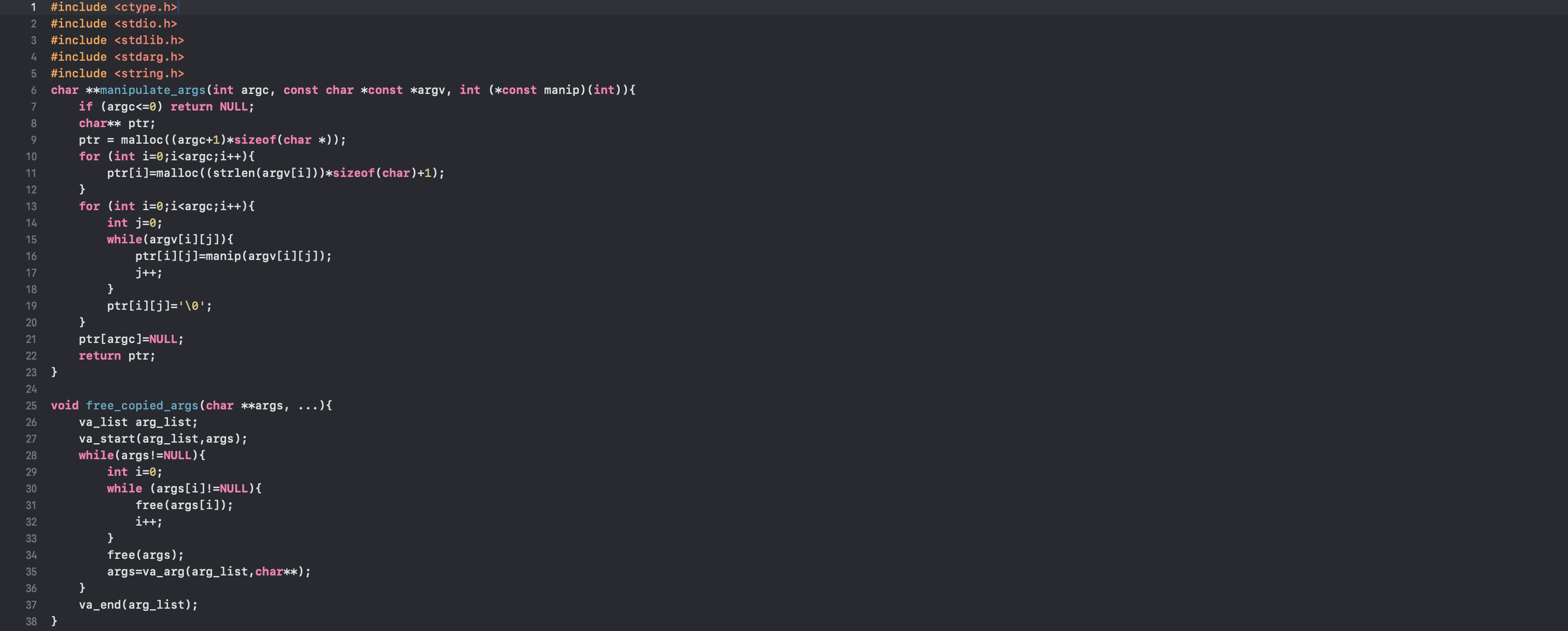Viewport: 1568px width, 631px height.
Task: Click the 'char** ptr;' declaration
Action: 117,123
